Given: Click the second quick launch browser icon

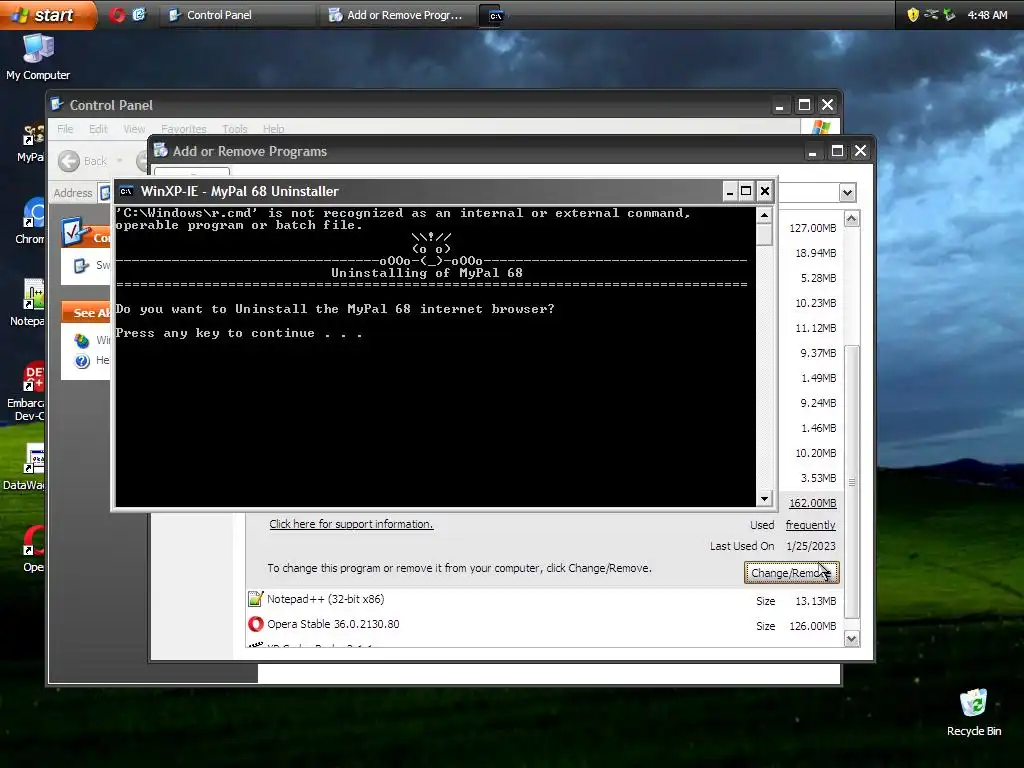Looking at the screenshot, I should pos(139,14).
